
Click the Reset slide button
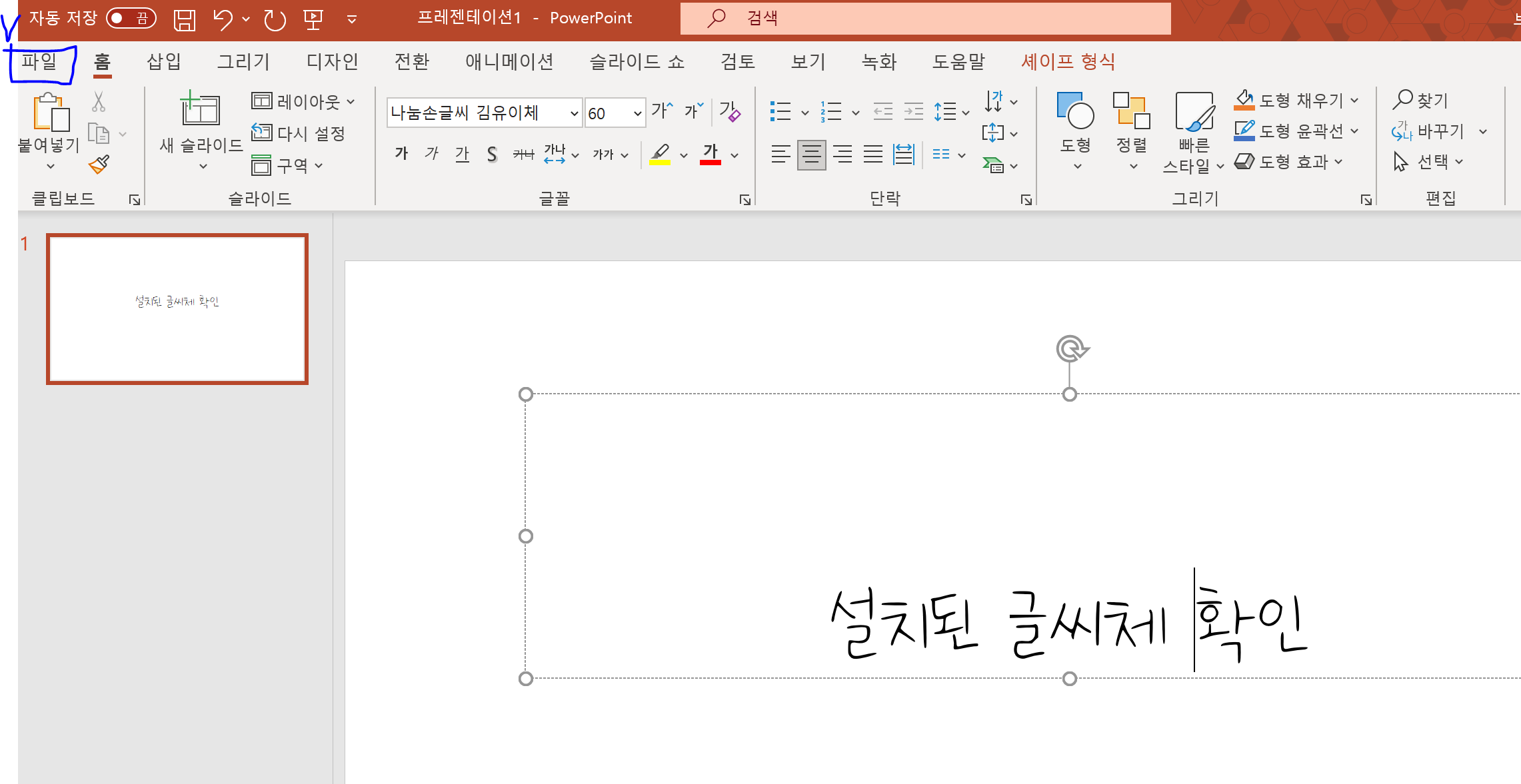[299, 133]
